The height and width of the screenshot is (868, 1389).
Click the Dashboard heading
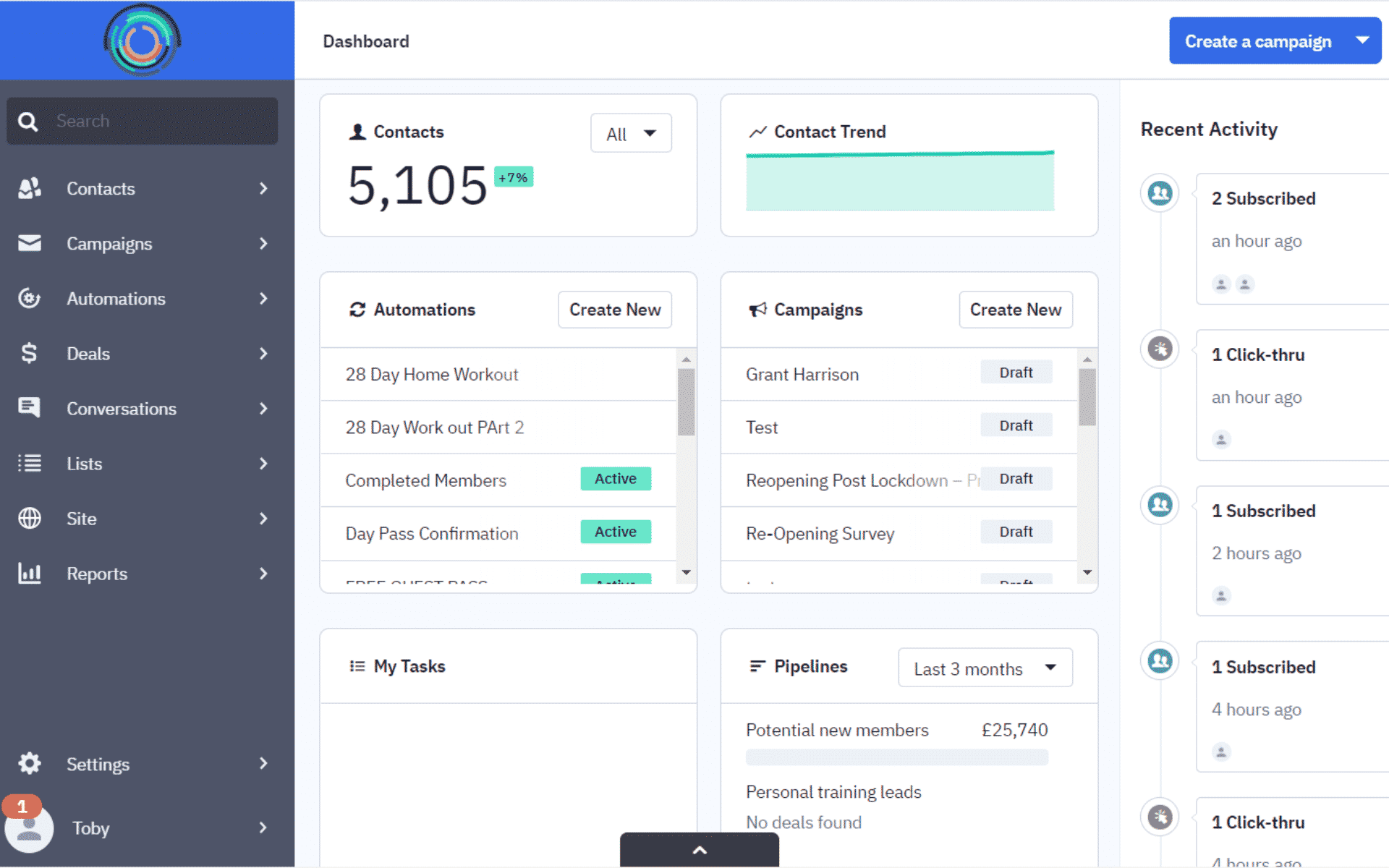(x=366, y=41)
